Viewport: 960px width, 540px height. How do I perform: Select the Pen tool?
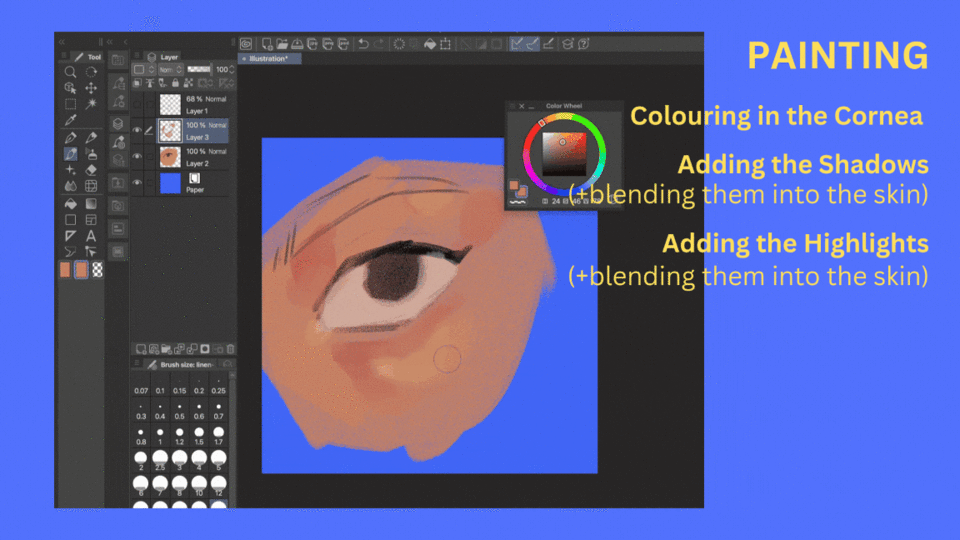click(70, 137)
